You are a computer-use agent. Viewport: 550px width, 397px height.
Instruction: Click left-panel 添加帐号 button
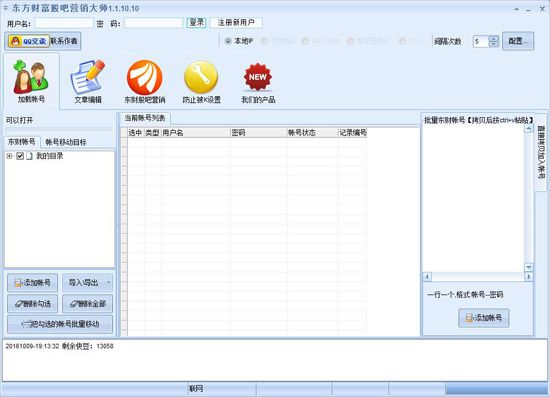[x=32, y=282]
